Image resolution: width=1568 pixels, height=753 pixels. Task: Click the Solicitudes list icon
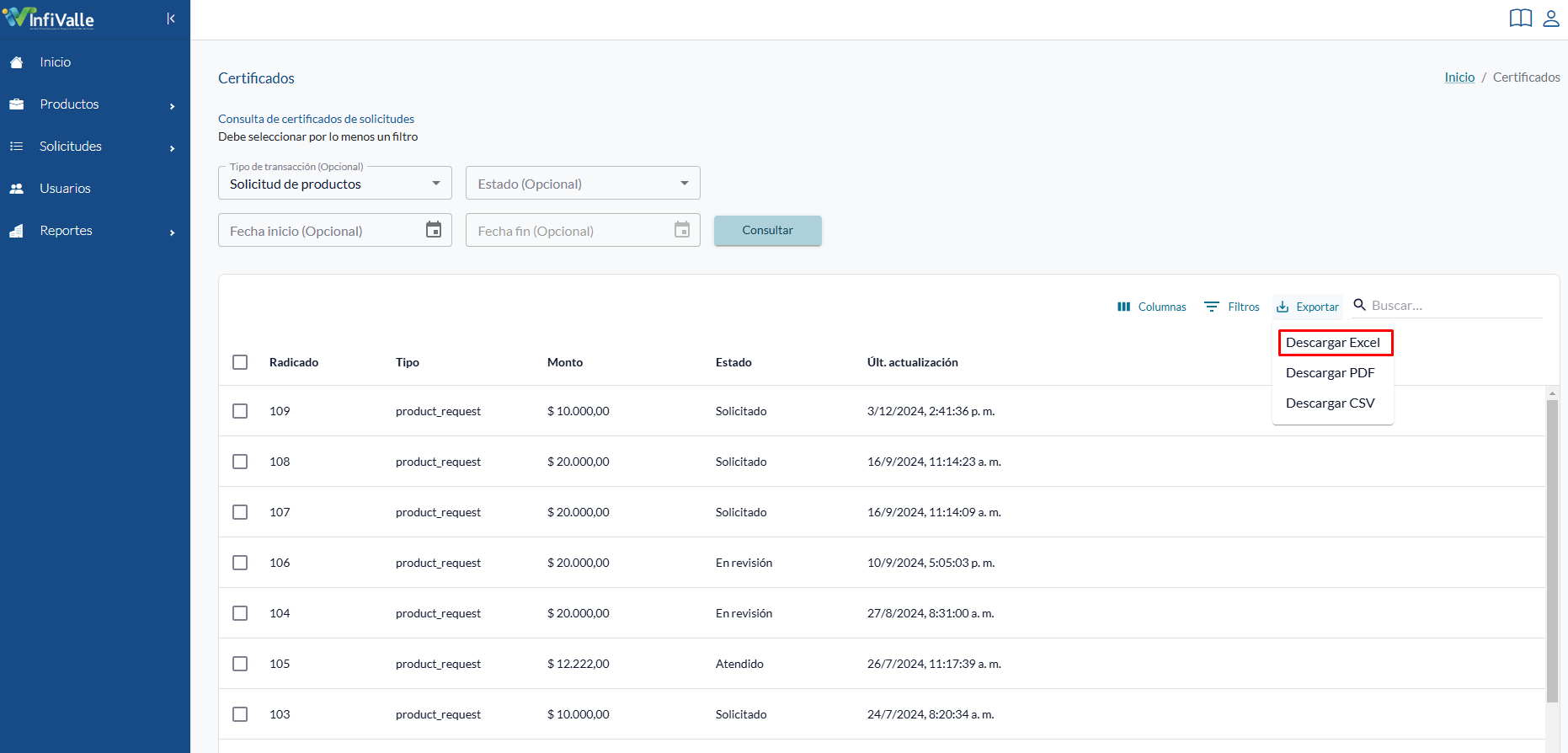[16, 147]
